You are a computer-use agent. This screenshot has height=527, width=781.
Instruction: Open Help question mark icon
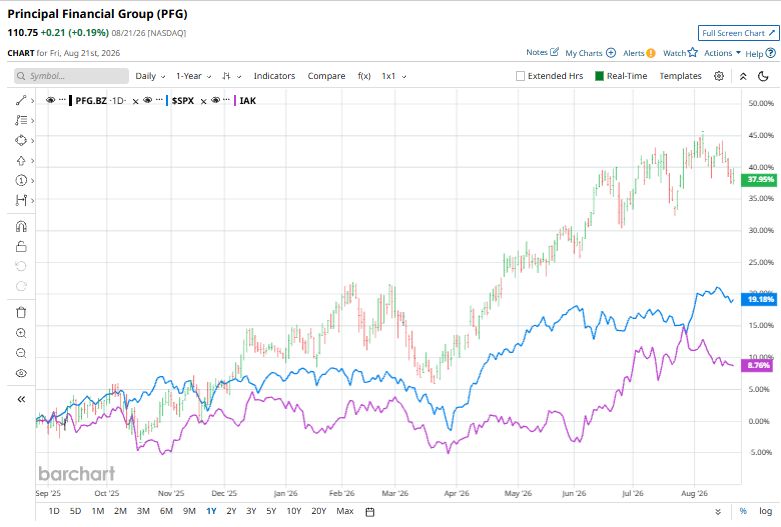click(x=771, y=53)
